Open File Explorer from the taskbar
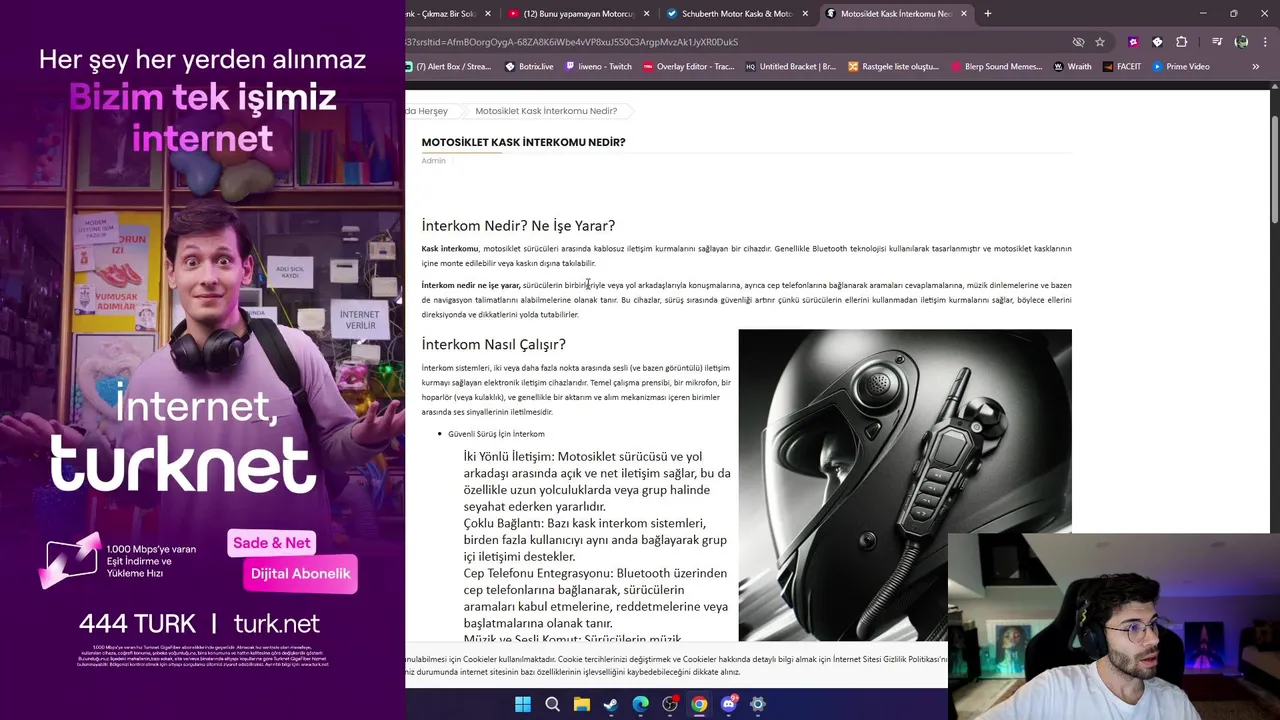 click(x=581, y=704)
